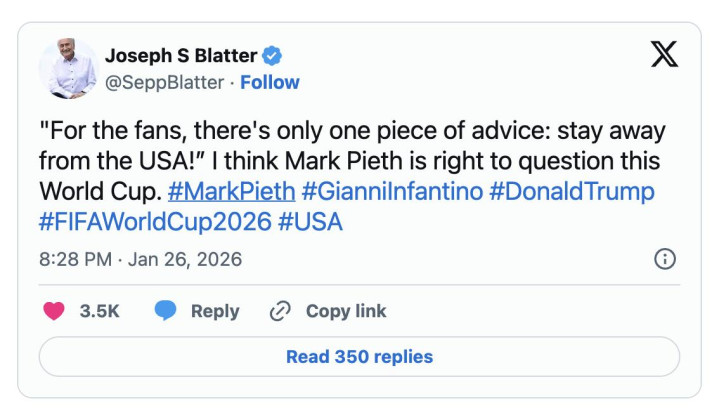719x420 pixels.
Task: Open Joseph S Blatter's profile picture
Action: 68,69
